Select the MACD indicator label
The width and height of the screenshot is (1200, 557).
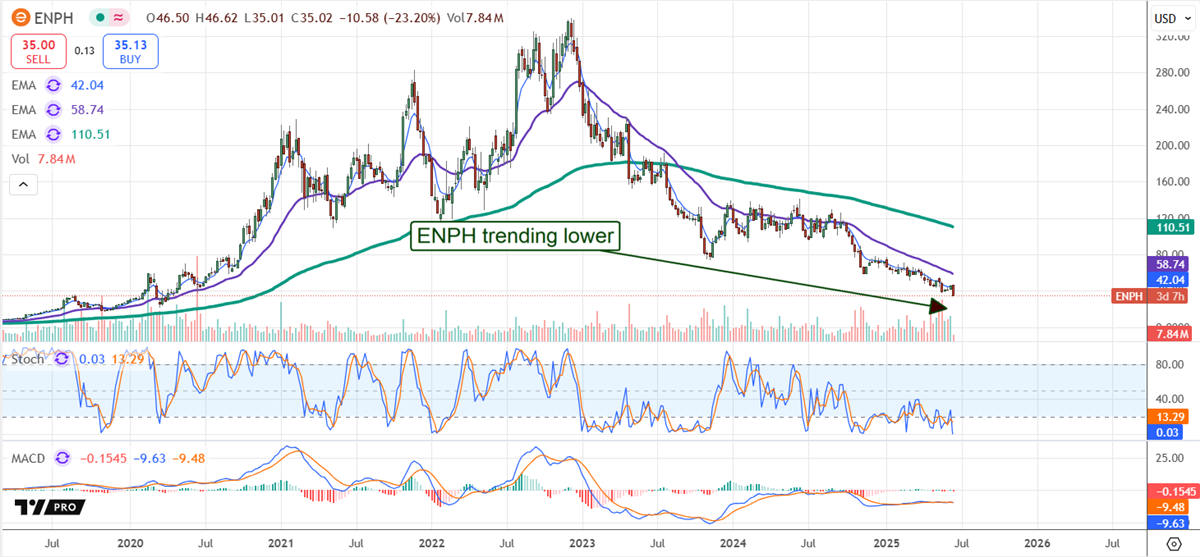[27, 457]
